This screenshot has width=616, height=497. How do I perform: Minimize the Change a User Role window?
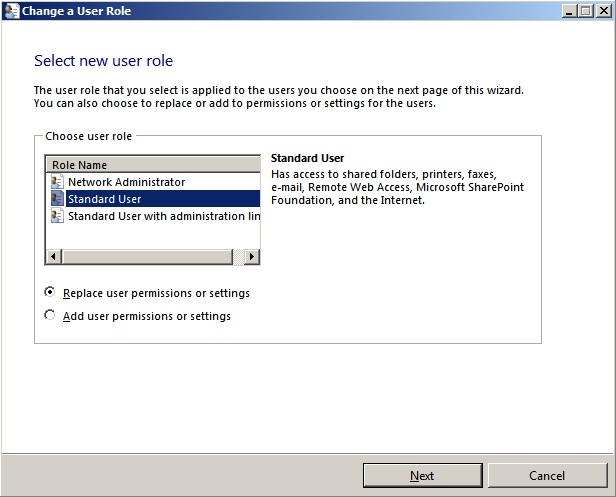(567, 10)
